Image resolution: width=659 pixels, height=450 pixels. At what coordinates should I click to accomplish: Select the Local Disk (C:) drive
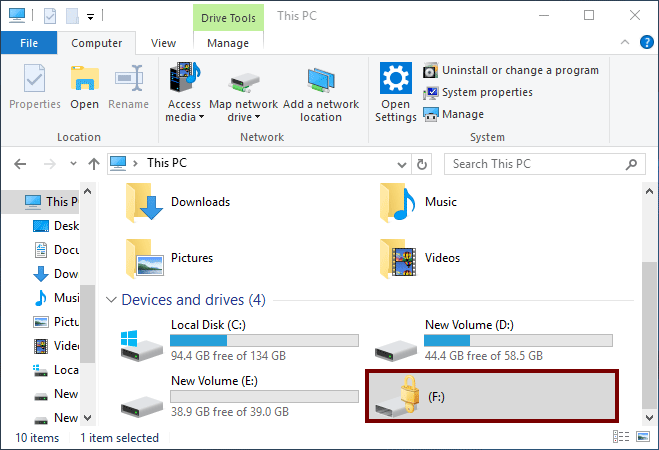(x=240, y=341)
